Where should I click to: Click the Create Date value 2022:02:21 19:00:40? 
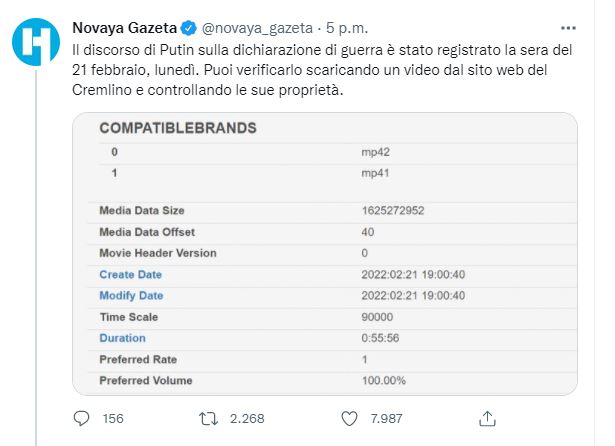413,275
